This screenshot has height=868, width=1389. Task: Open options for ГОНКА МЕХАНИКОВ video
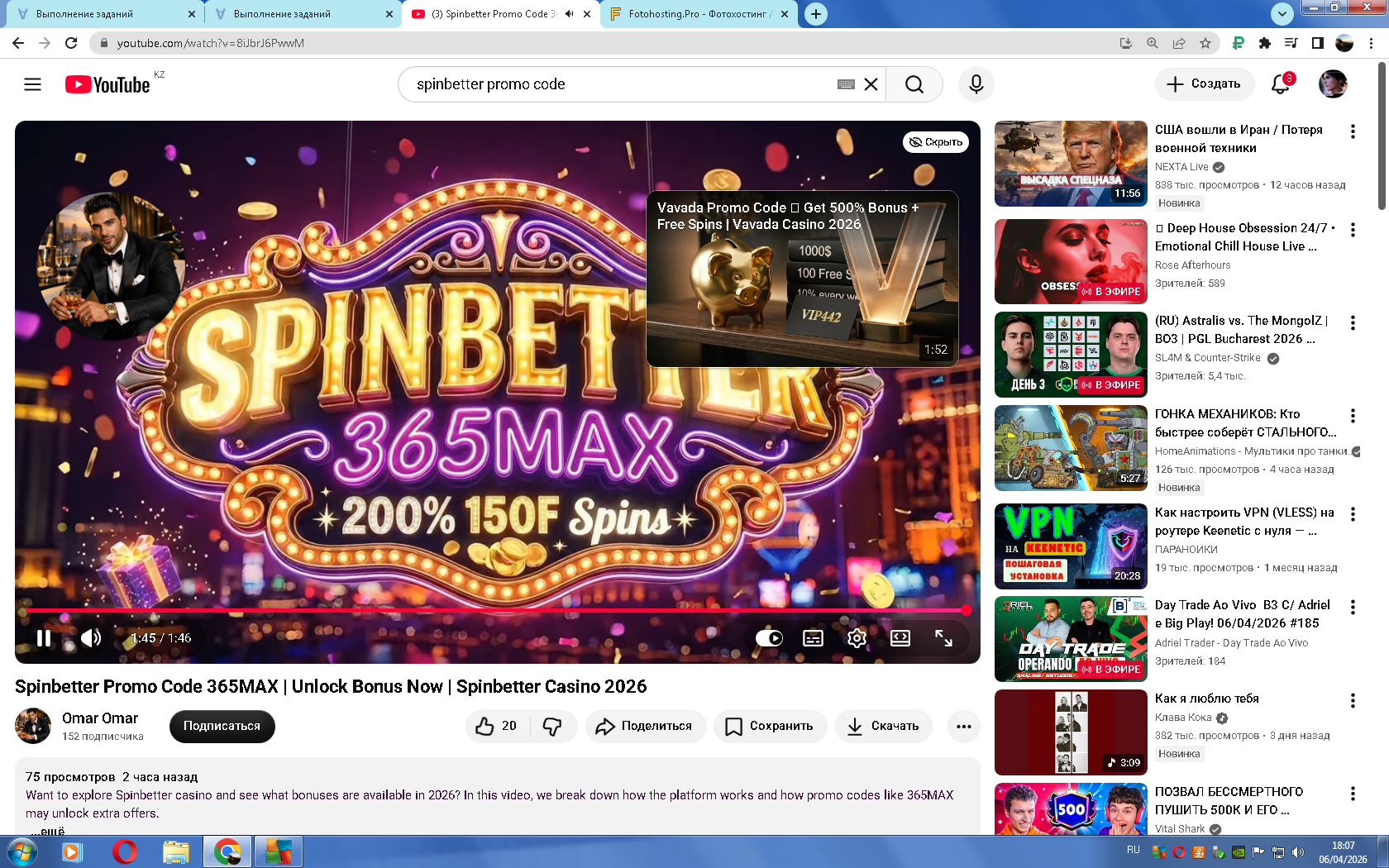1353,416
